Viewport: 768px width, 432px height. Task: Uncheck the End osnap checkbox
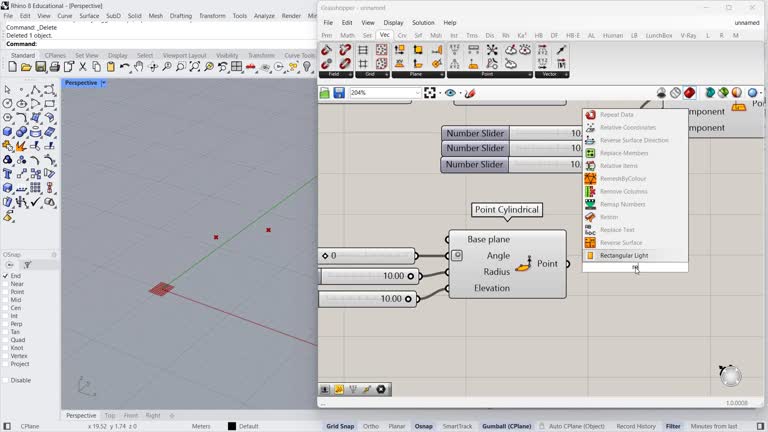(x=5, y=276)
